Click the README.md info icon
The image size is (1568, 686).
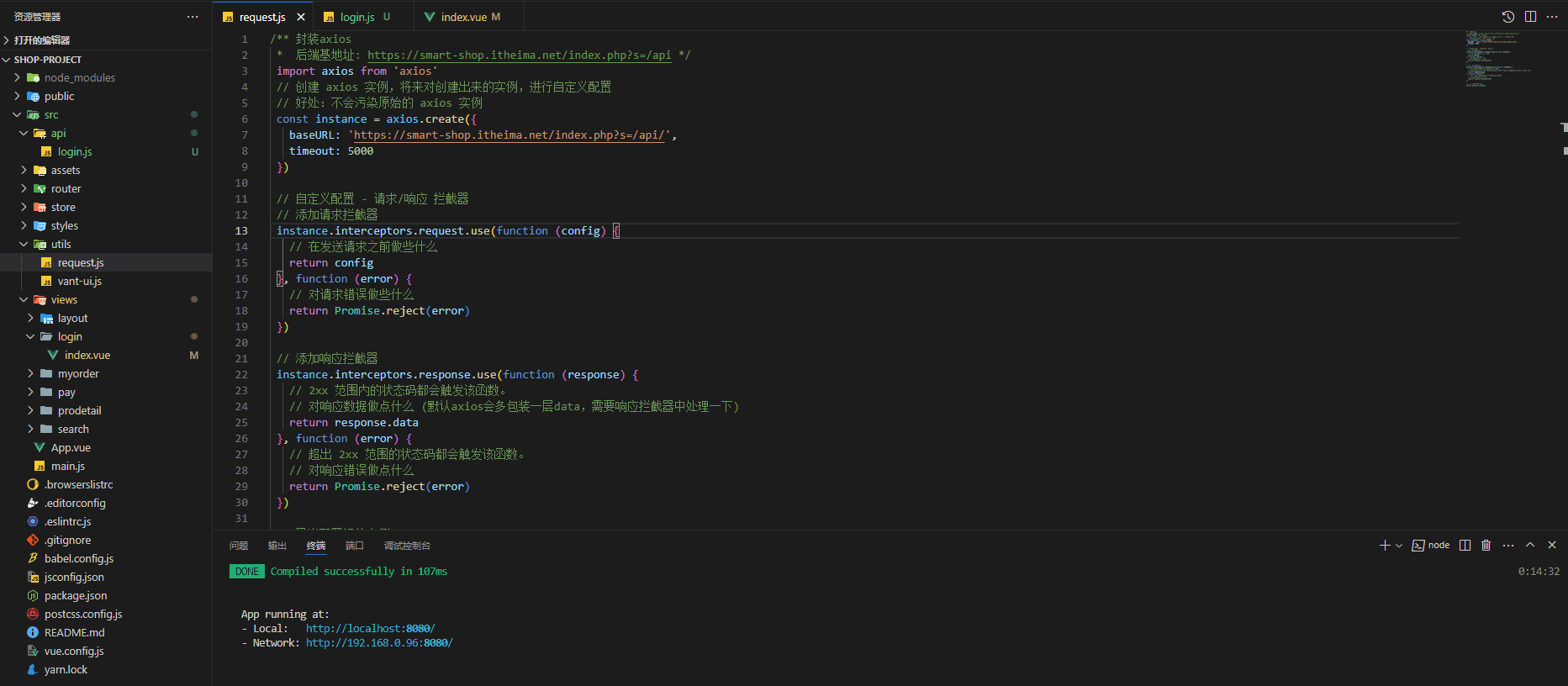(x=33, y=632)
